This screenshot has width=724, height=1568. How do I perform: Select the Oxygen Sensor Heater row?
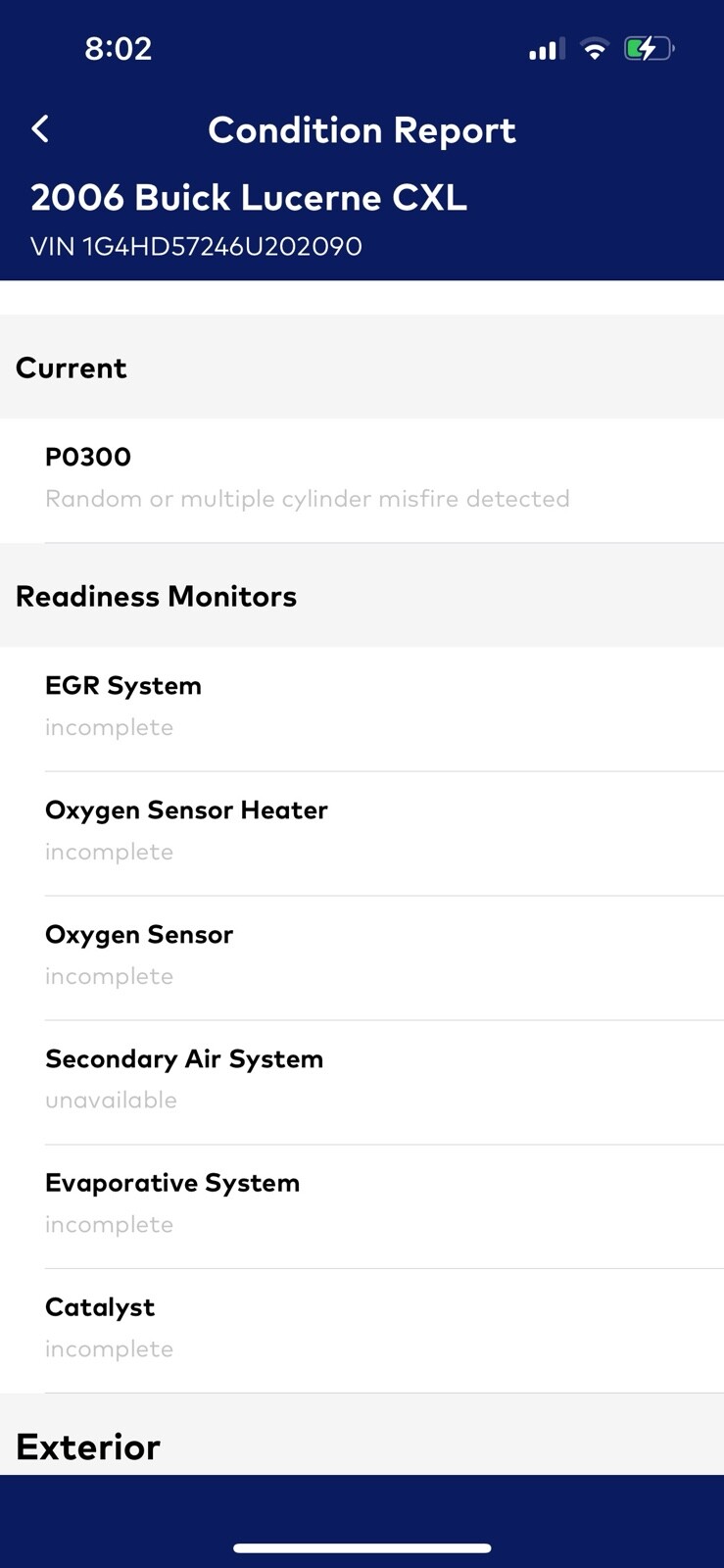pos(362,830)
